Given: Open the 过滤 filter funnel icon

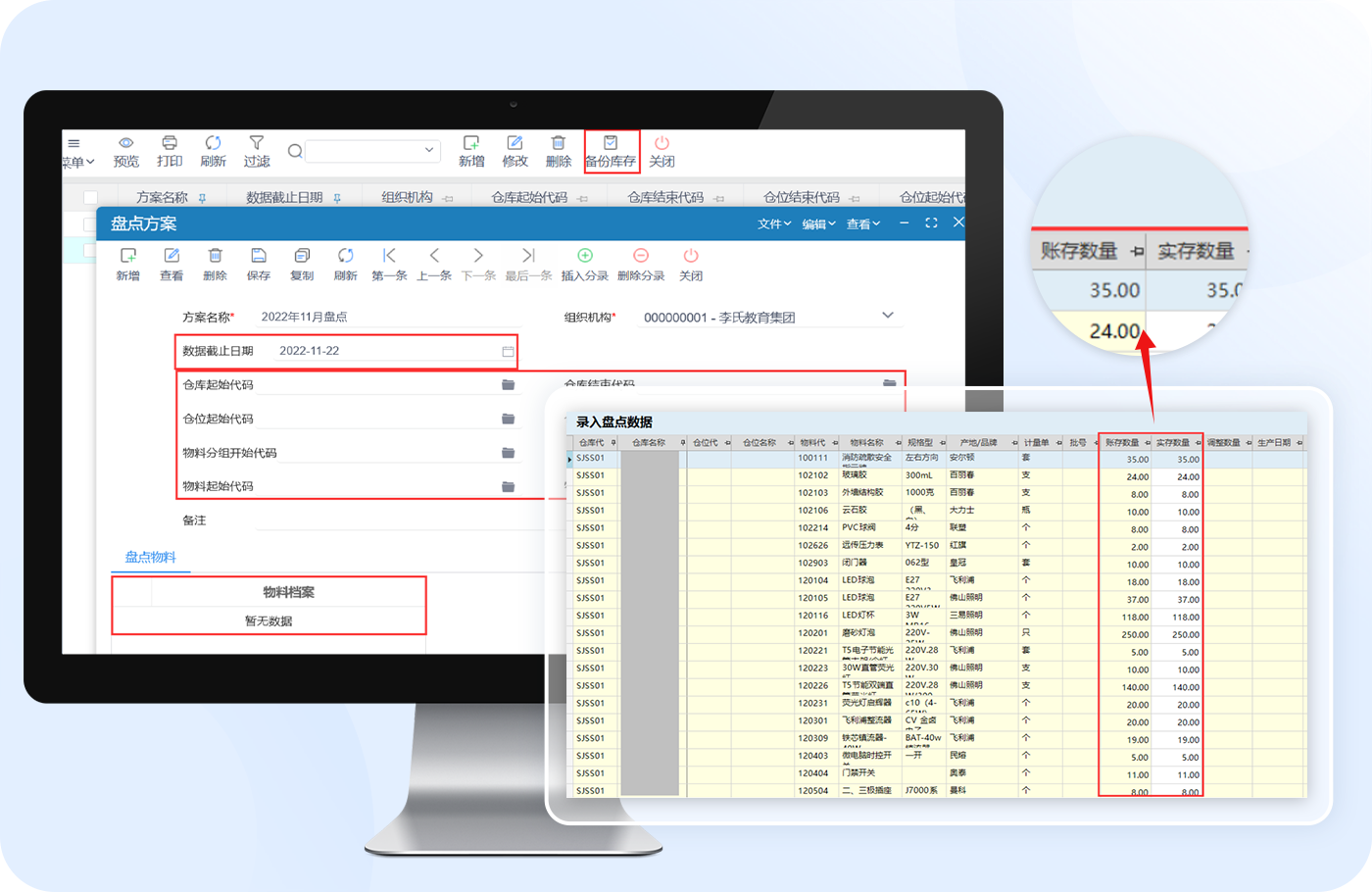Looking at the screenshot, I should coord(257,143).
